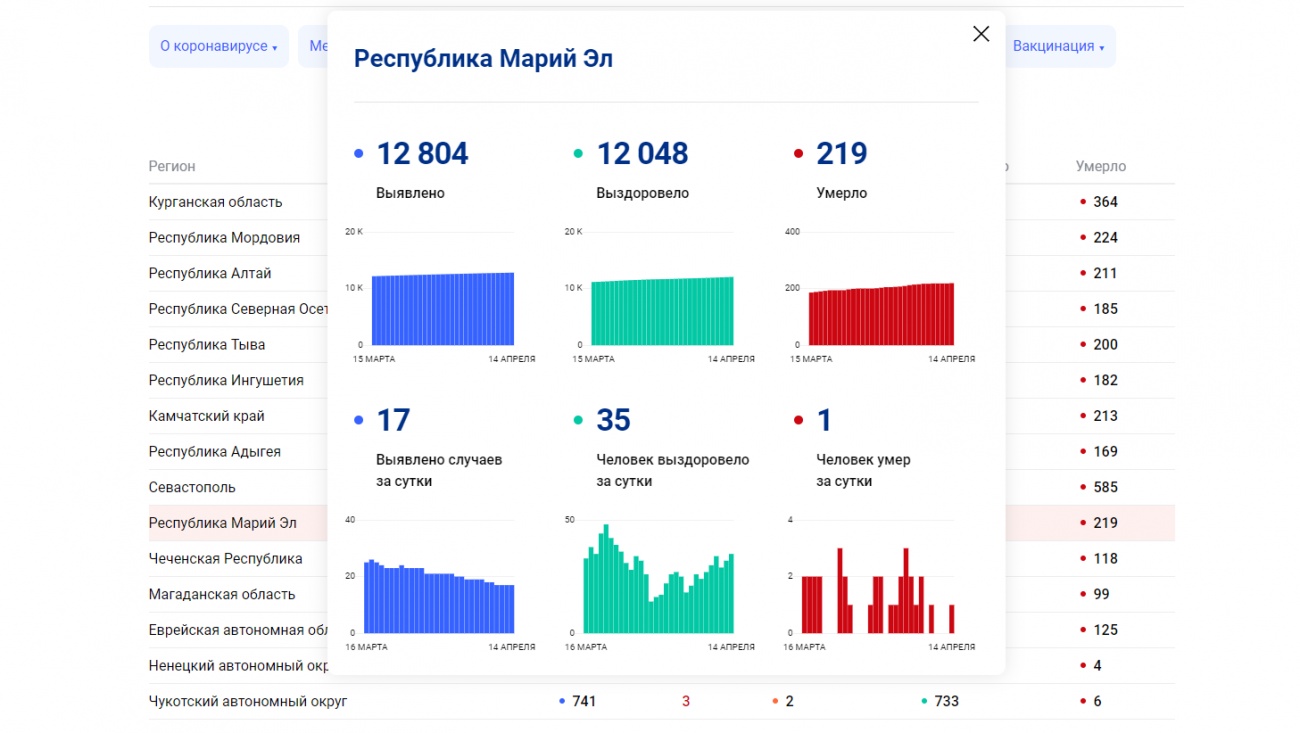Image resolution: width=1300 pixels, height=733 pixels.
Task: Expand the Вакцинация dropdown menu
Action: point(1058,47)
